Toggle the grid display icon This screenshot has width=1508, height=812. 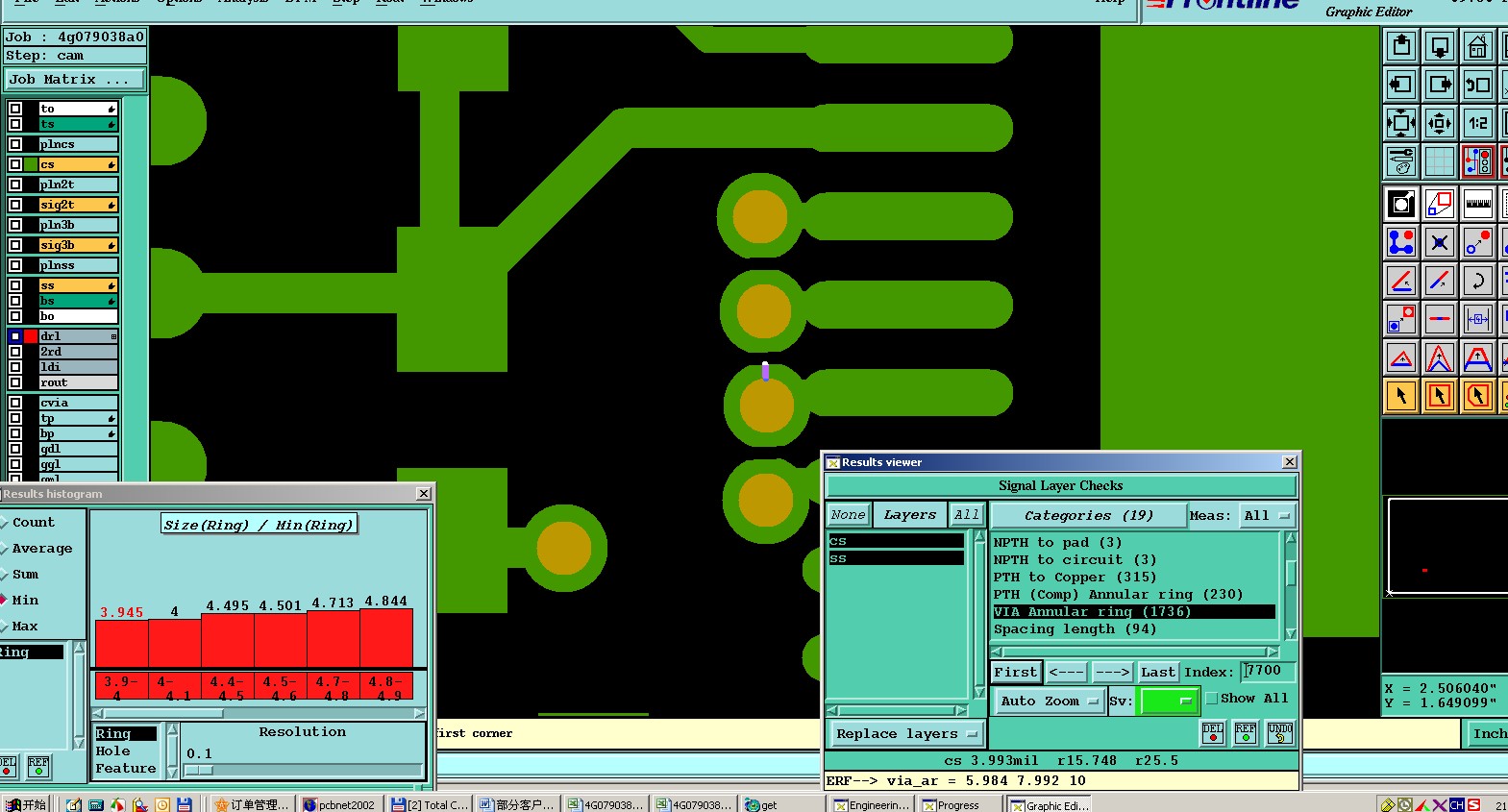tap(1440, 161)
